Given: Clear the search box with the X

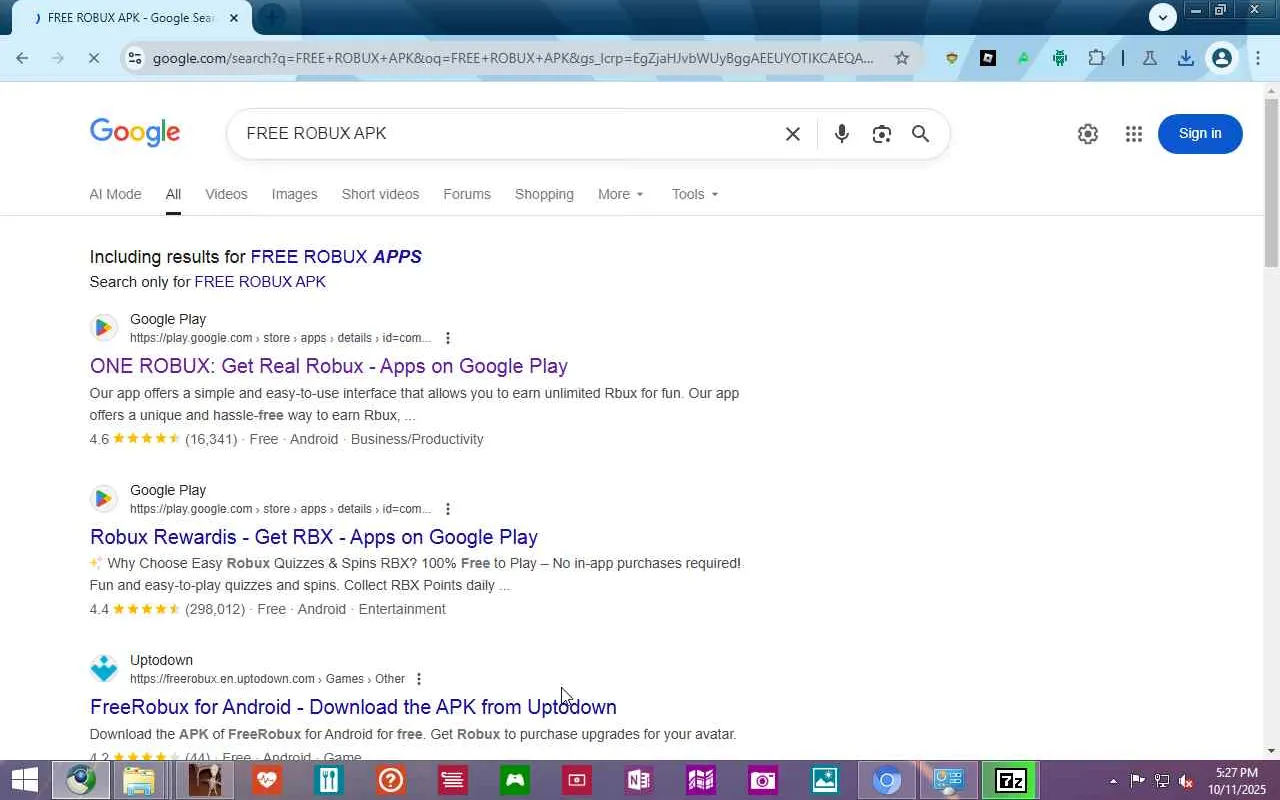Looking at the screenshot, I should coord(793,134).
